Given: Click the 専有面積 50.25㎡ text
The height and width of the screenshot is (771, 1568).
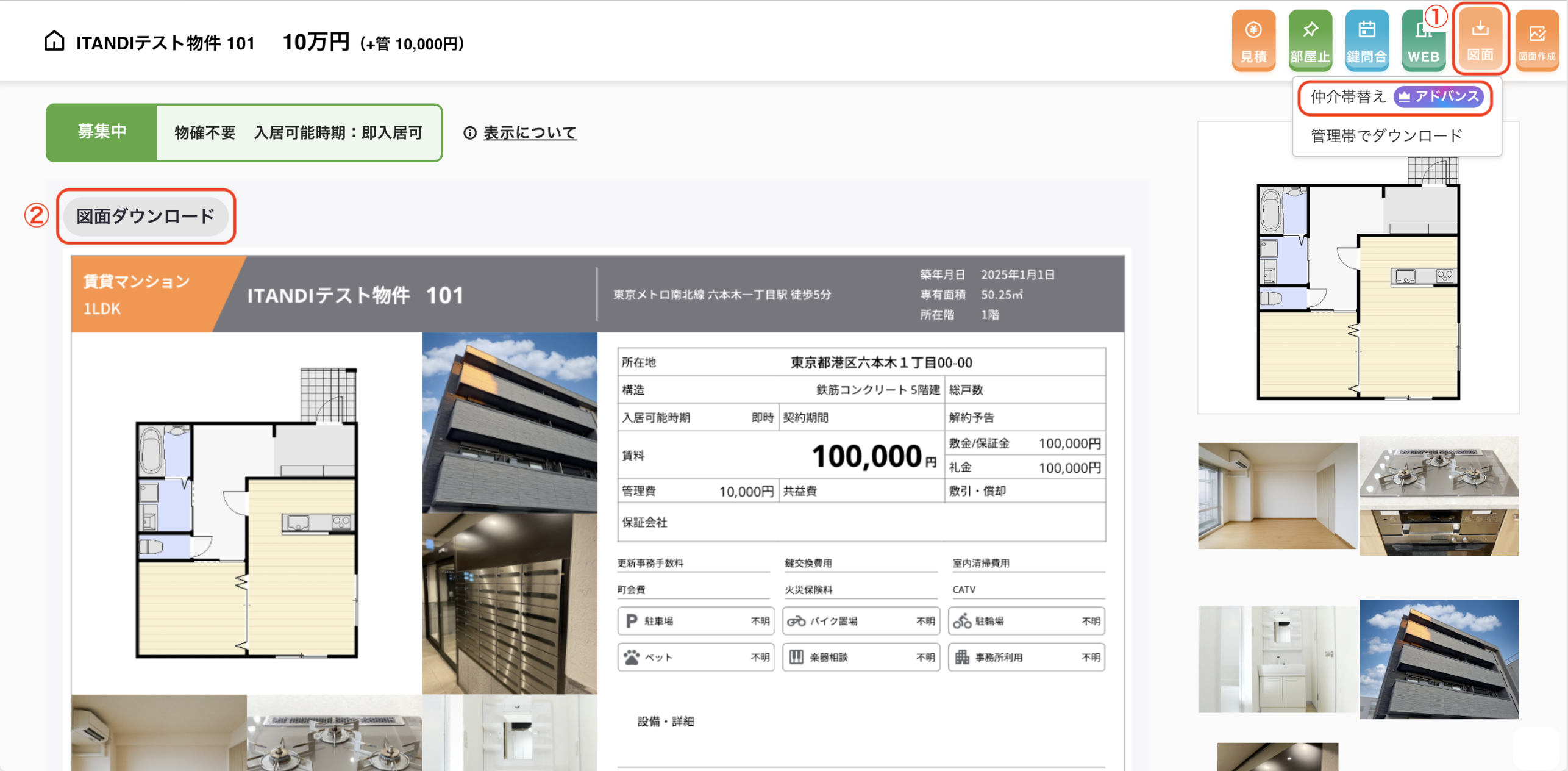Looking at the screenshot, I should click(x=972, y=295).
